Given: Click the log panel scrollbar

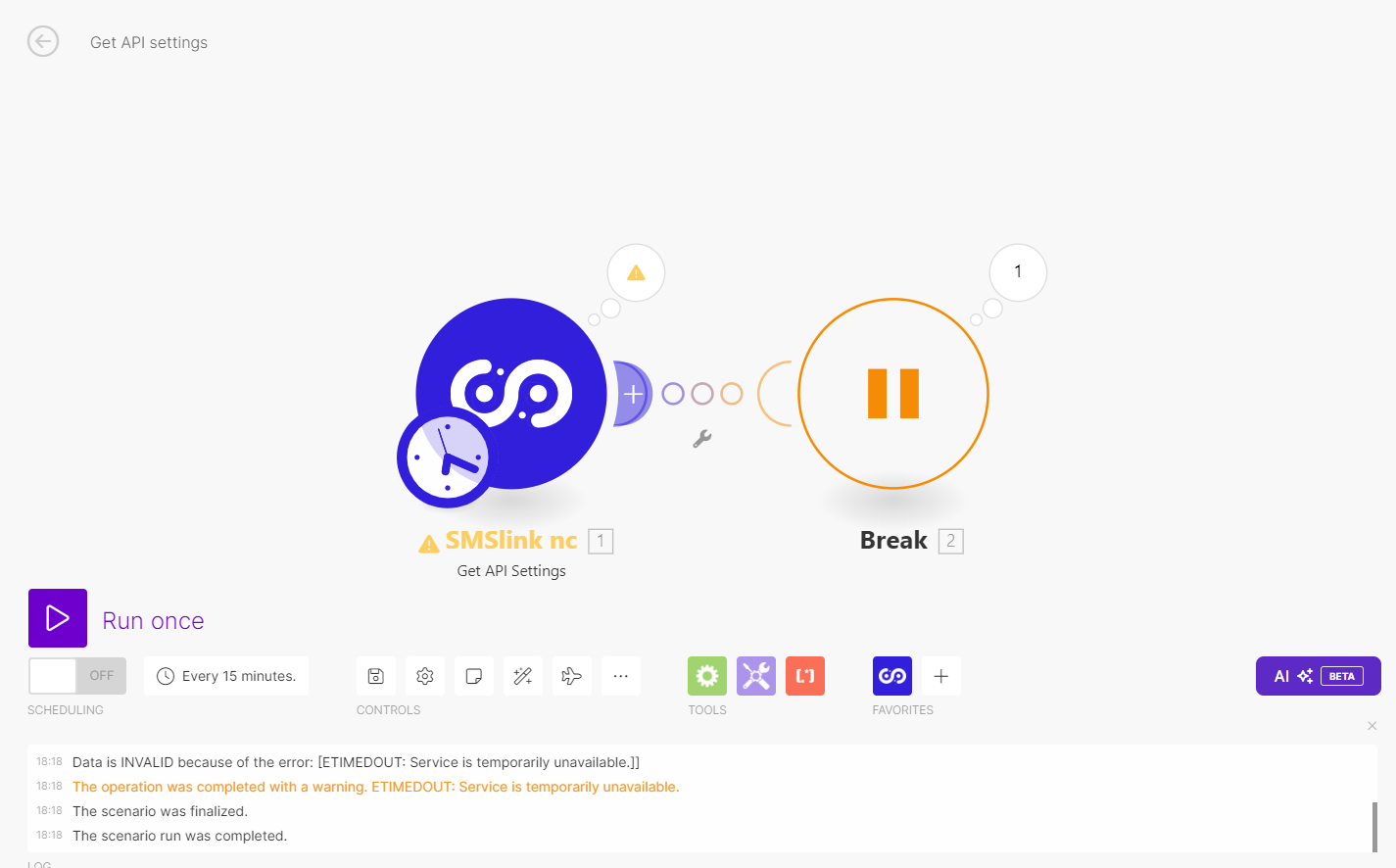Looking at the screenshot, I should click(x=1374, y=827).
